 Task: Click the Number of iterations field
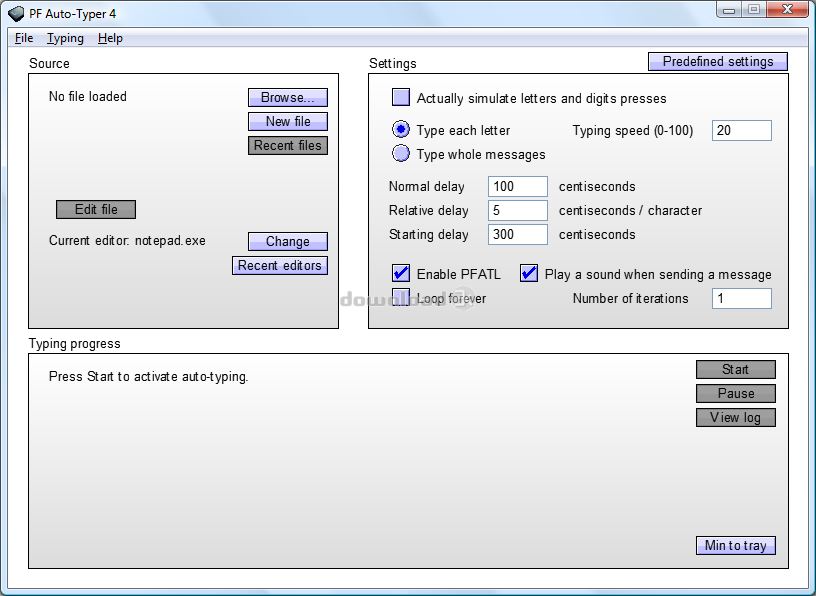tap(742, 298)
